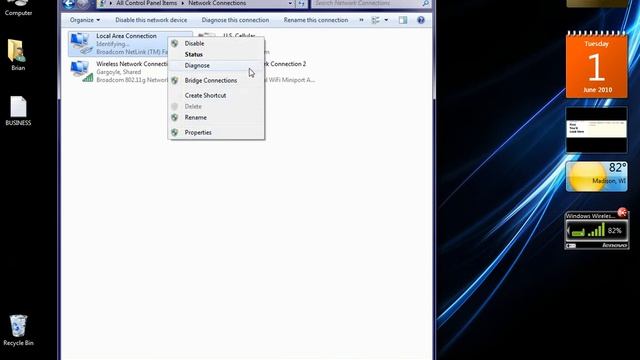This screenshot has width=640, height=360.
Task: Click the sun icon in weather gadget
Action: click(x=587, y=177)
